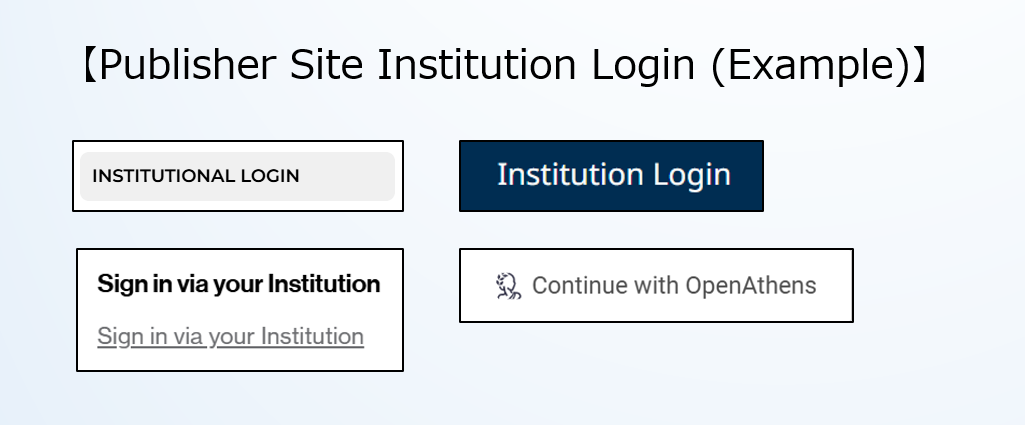The height and width of the screenshot is (425, 1025).
Task: Select the gray INSTITUTIONAL LOGIN button
Action: point(237,176)
